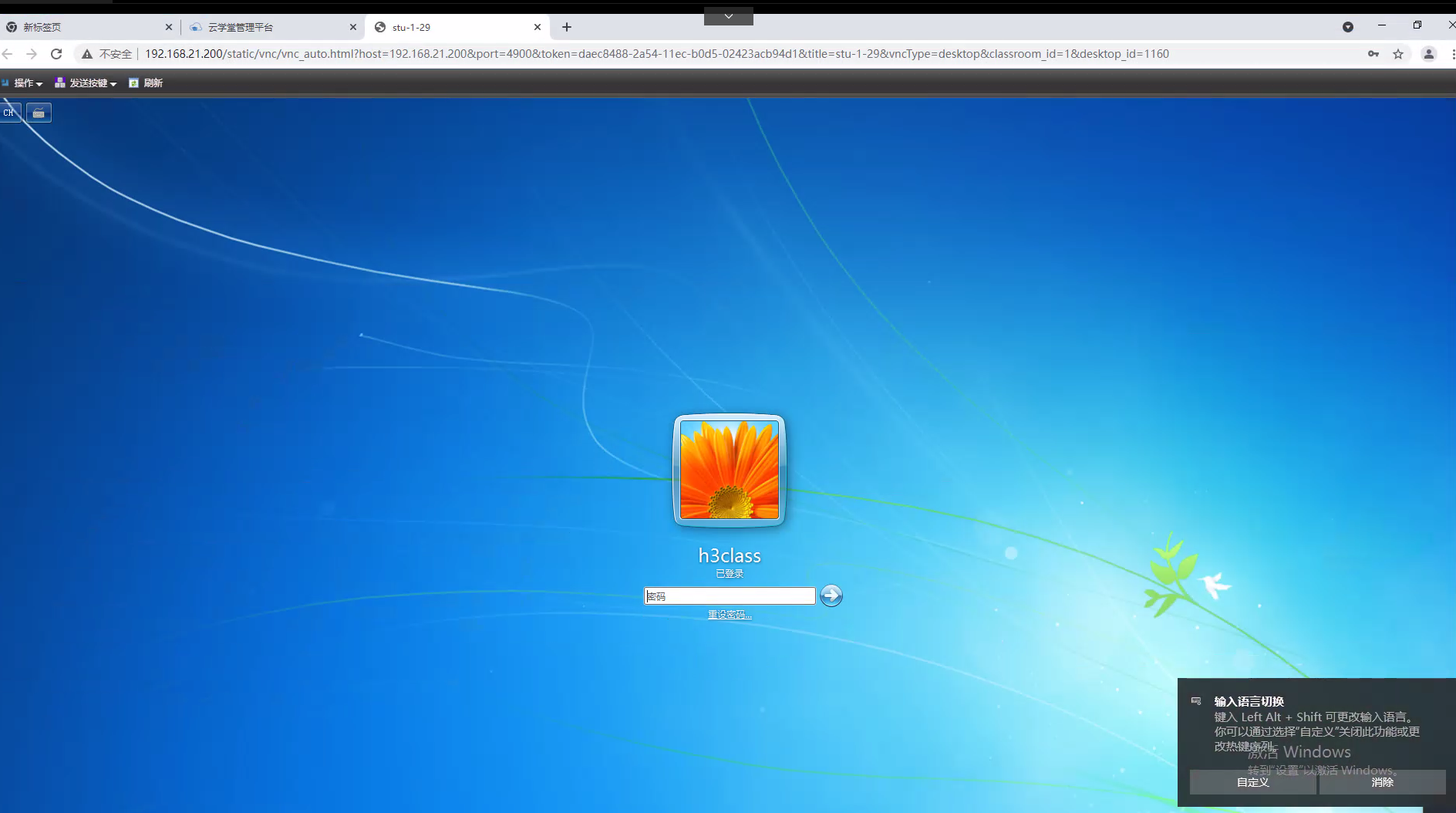Go back in browser history

click(x=8, y=54)
